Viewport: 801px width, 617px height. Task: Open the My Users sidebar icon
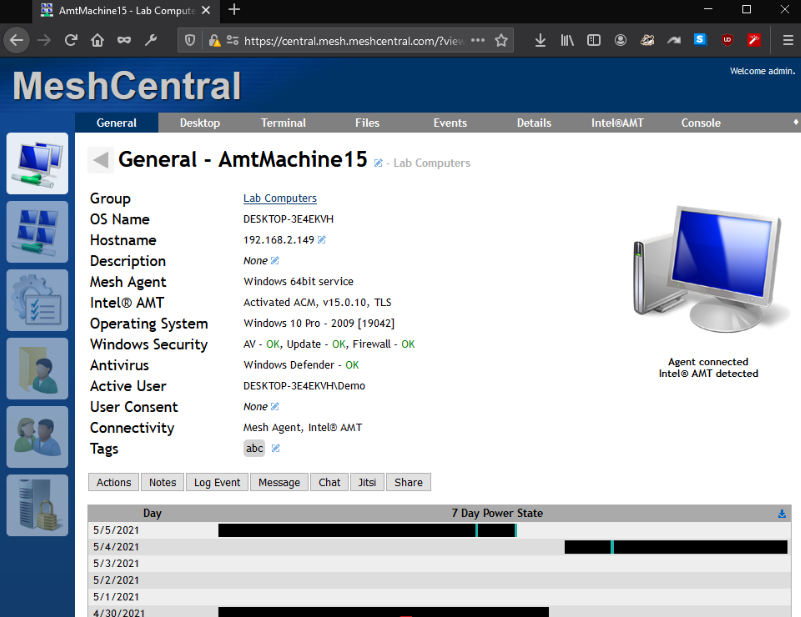(x=38, y=437)
